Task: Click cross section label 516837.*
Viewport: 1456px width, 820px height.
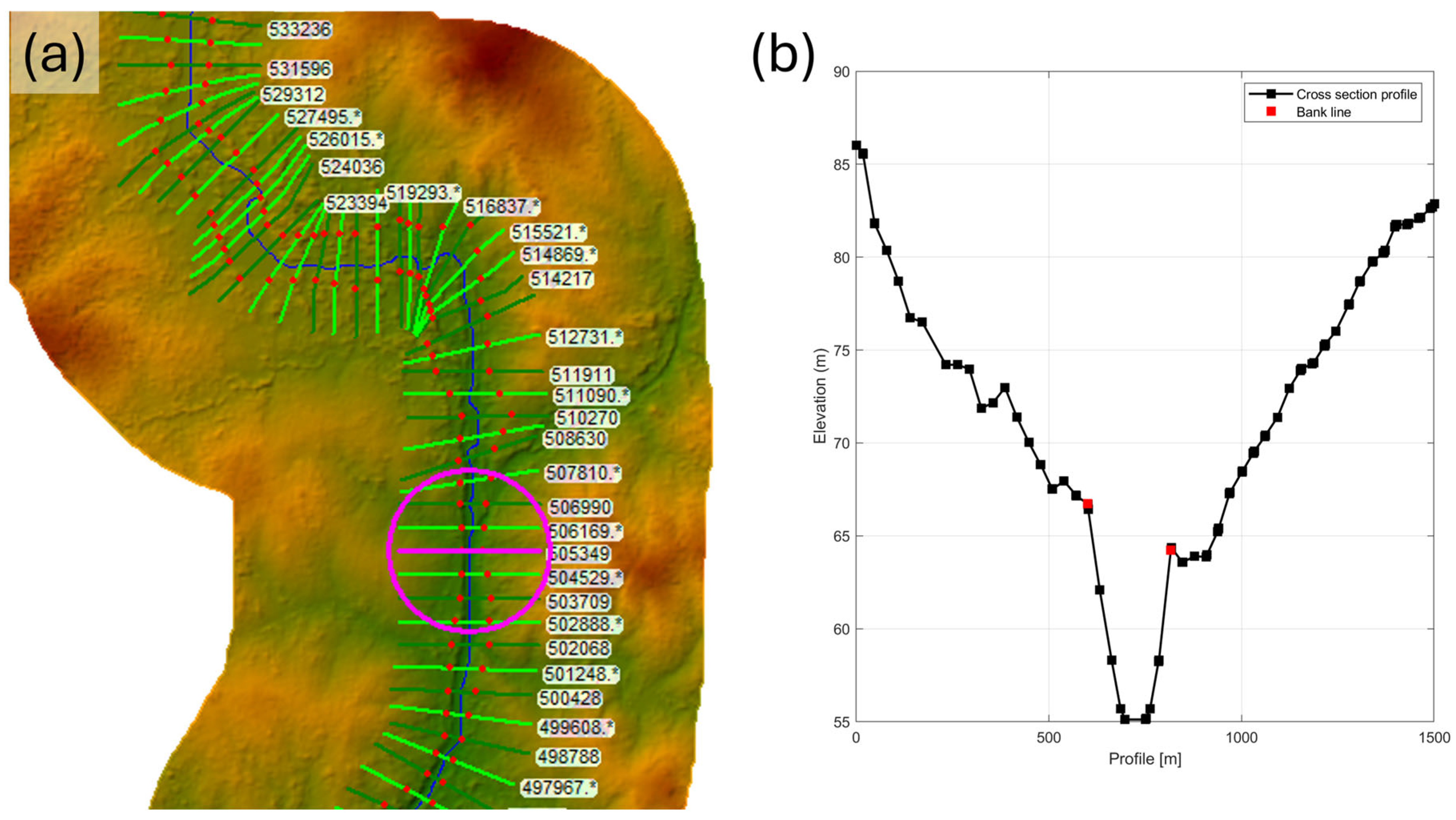Action: tap(502, 207)
